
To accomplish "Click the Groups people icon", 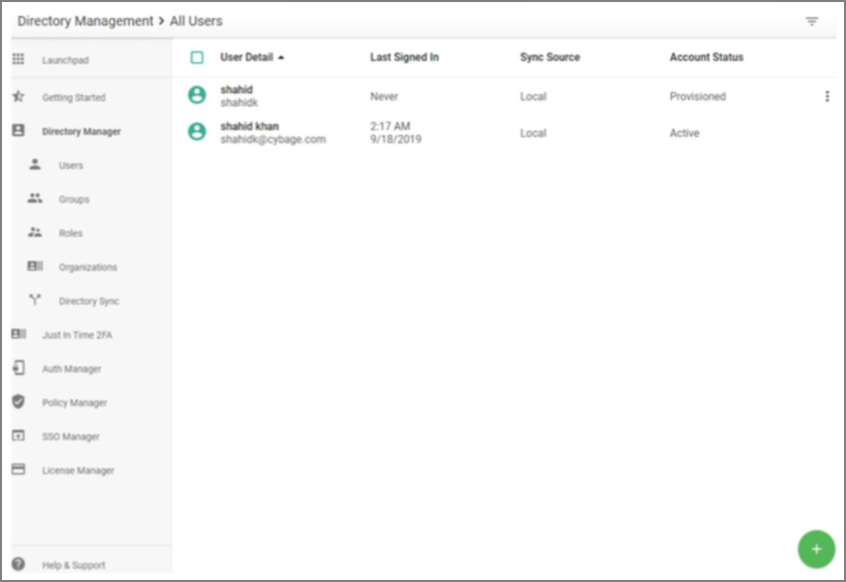I will 35,198.
